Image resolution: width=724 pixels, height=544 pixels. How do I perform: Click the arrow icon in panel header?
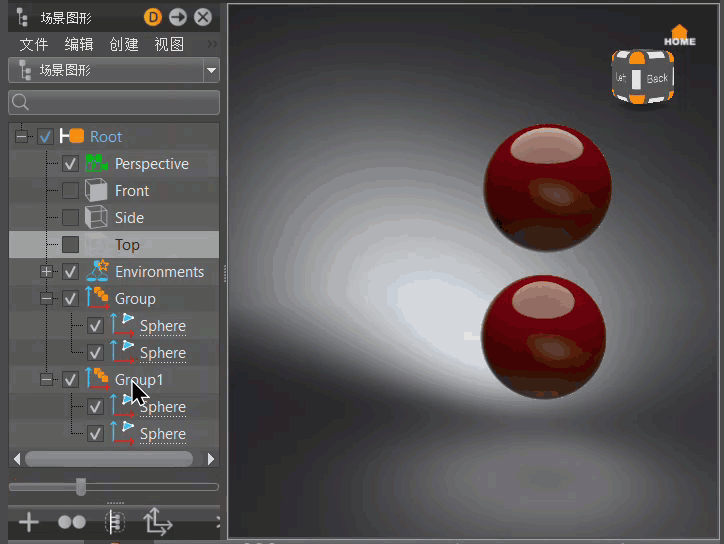tap(178, 18)
